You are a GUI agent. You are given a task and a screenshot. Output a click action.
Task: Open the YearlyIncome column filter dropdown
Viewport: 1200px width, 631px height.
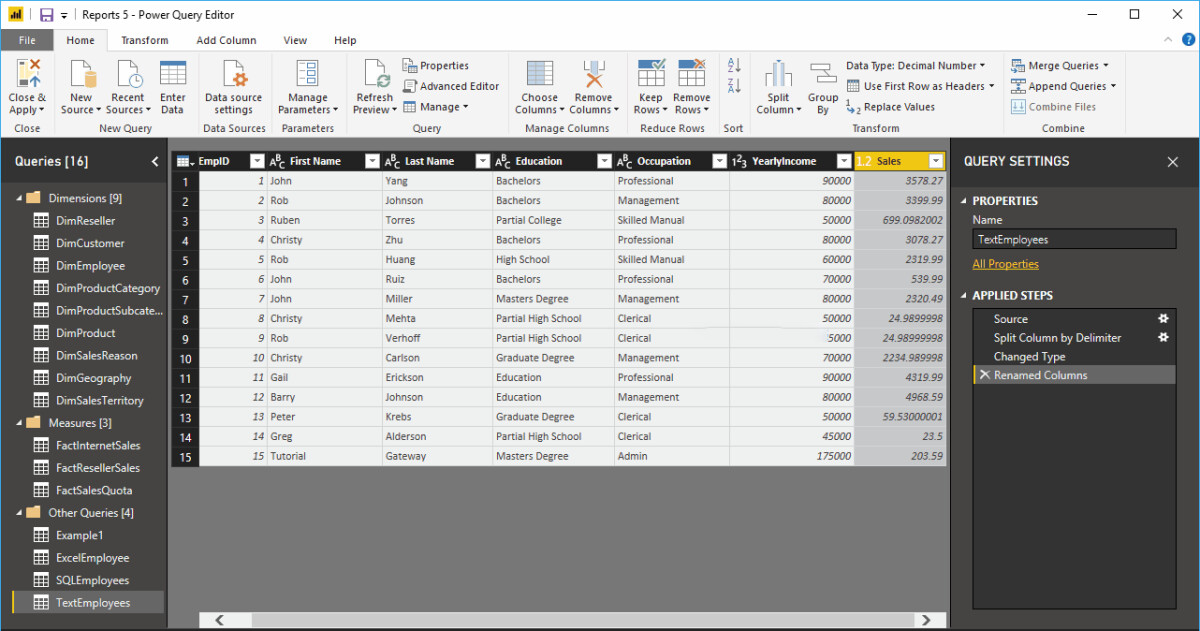click(844, 161)
